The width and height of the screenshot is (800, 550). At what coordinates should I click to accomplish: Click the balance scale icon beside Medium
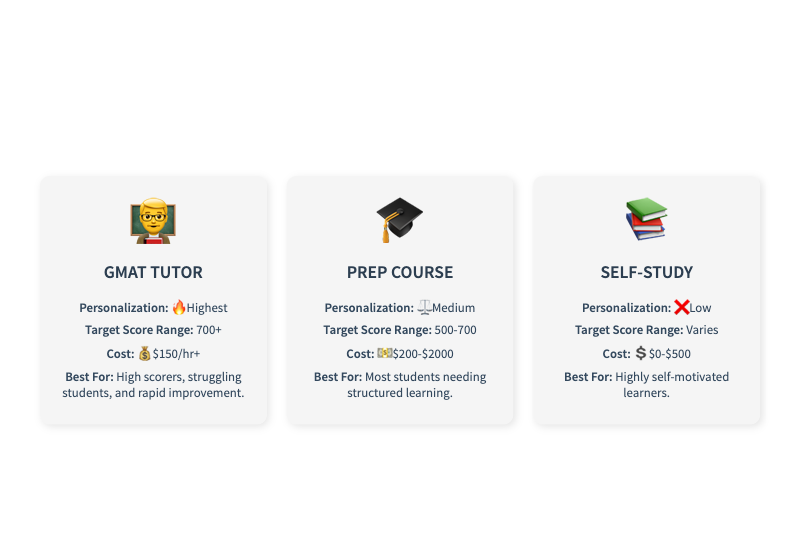pyautogui.click(x=424, y=307)
